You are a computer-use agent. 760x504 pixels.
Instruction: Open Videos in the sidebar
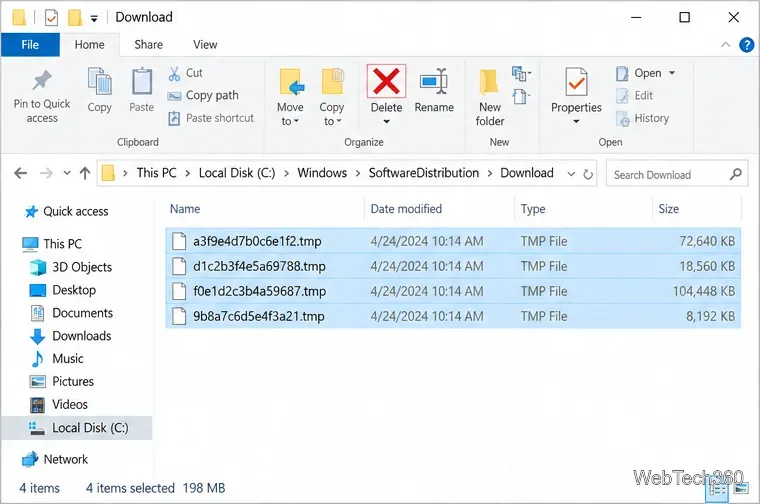[59, 405]
